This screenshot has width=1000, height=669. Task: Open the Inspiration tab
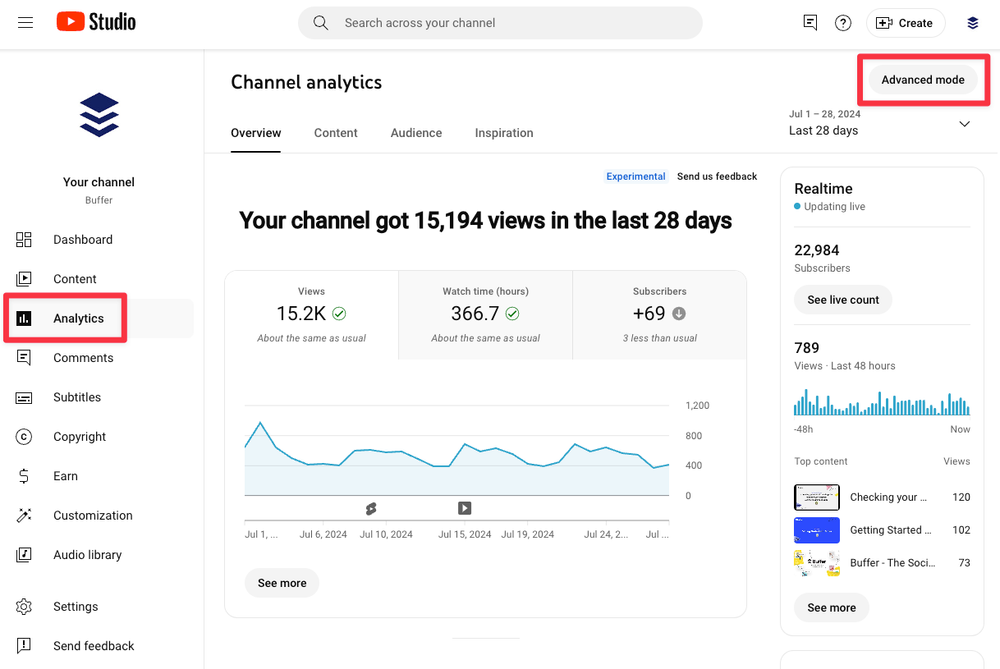[504, 133]
